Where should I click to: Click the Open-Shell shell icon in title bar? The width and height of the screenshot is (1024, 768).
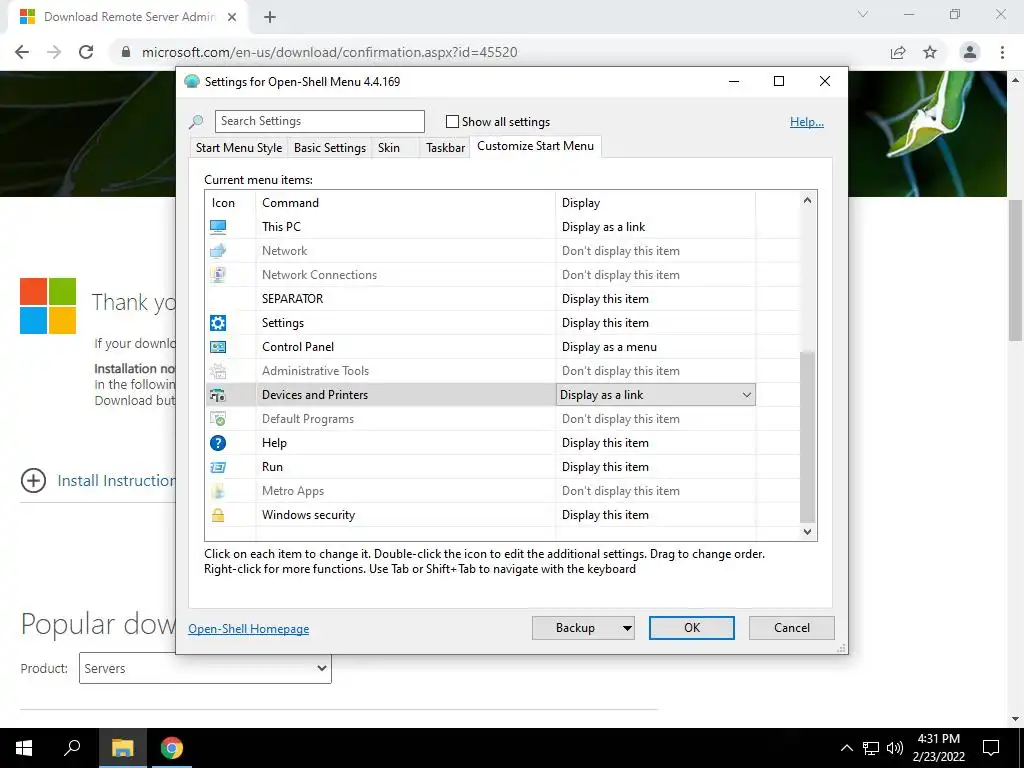191,82
